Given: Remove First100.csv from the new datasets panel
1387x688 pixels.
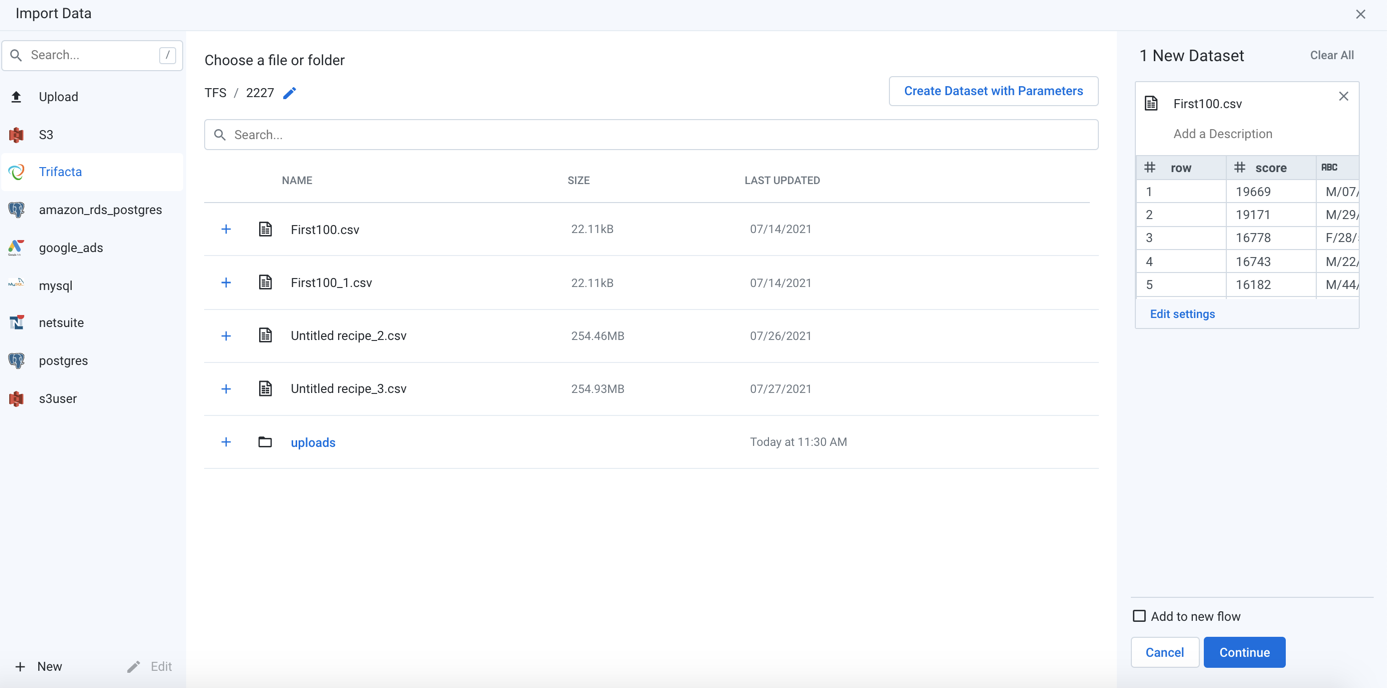Looking at the screenshot, I should pos(1343,97).
